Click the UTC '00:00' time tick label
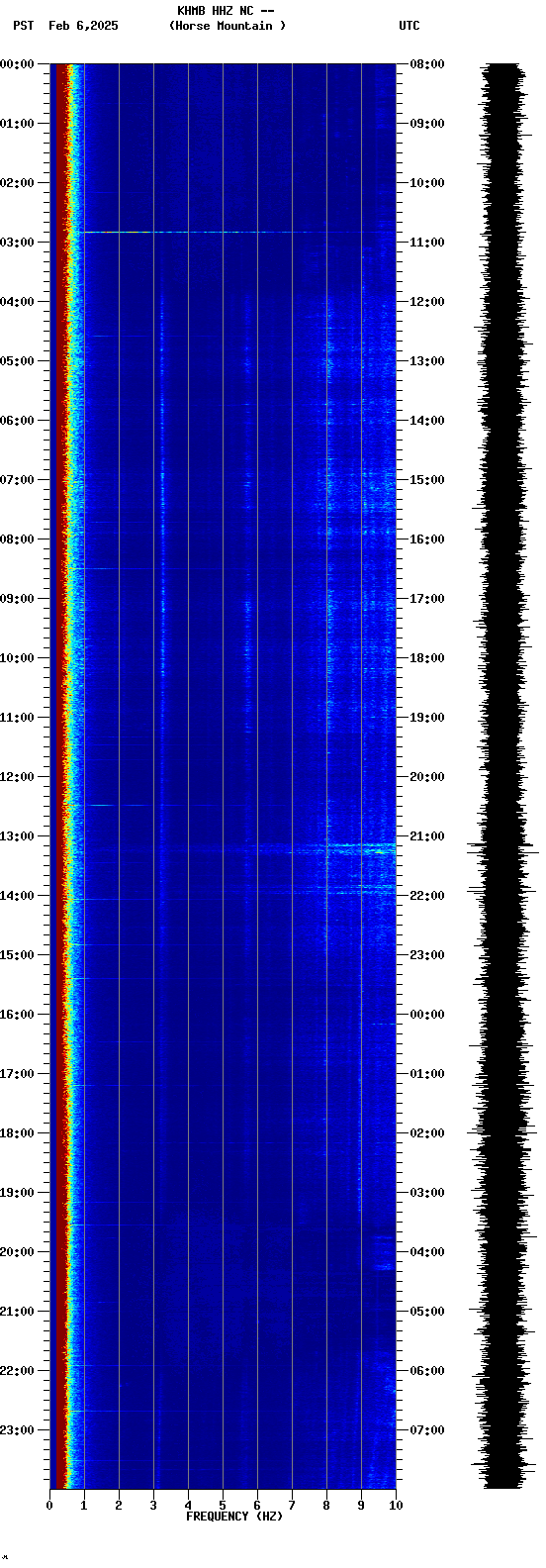This screenshot has width=546, height=1568. [x=427, y=1015]
